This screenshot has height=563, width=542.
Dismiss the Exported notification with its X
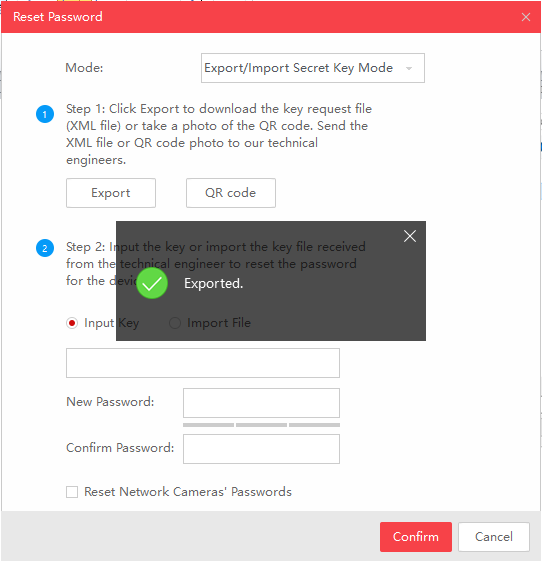pyautogui.click(x=410, y=236)
